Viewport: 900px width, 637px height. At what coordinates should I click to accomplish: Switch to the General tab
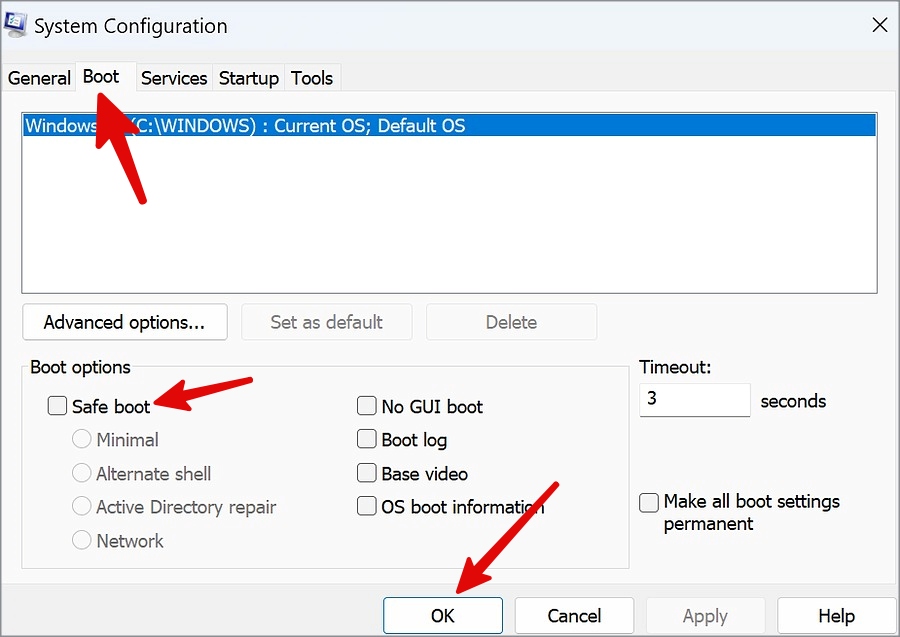39,78
